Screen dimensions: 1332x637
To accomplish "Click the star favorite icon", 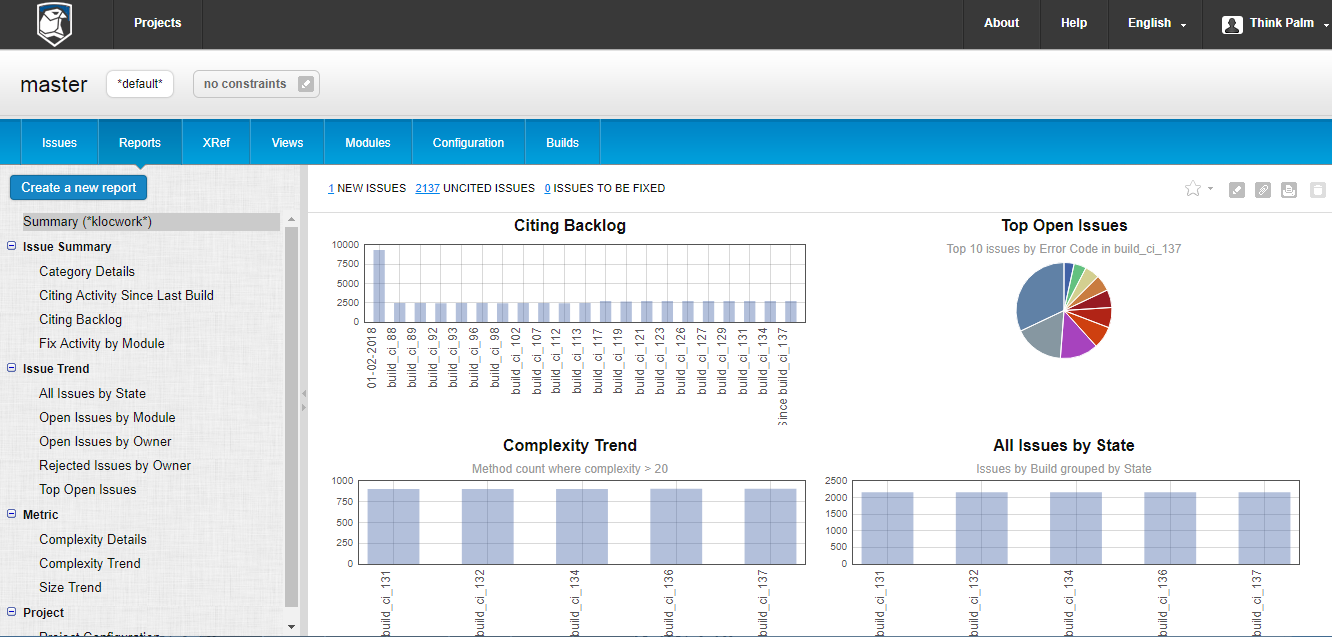I will [1192, 188].
